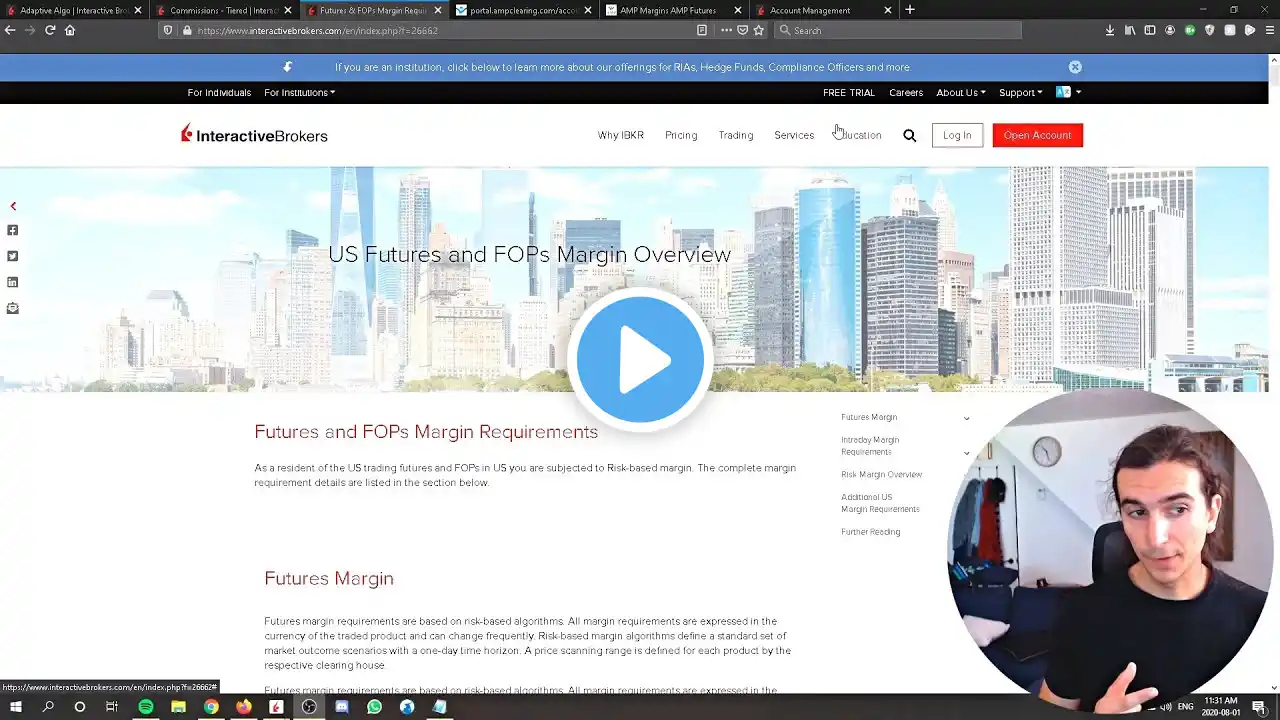Expand the About Us dropdown

pyautogui.click(x=960, y=92)
